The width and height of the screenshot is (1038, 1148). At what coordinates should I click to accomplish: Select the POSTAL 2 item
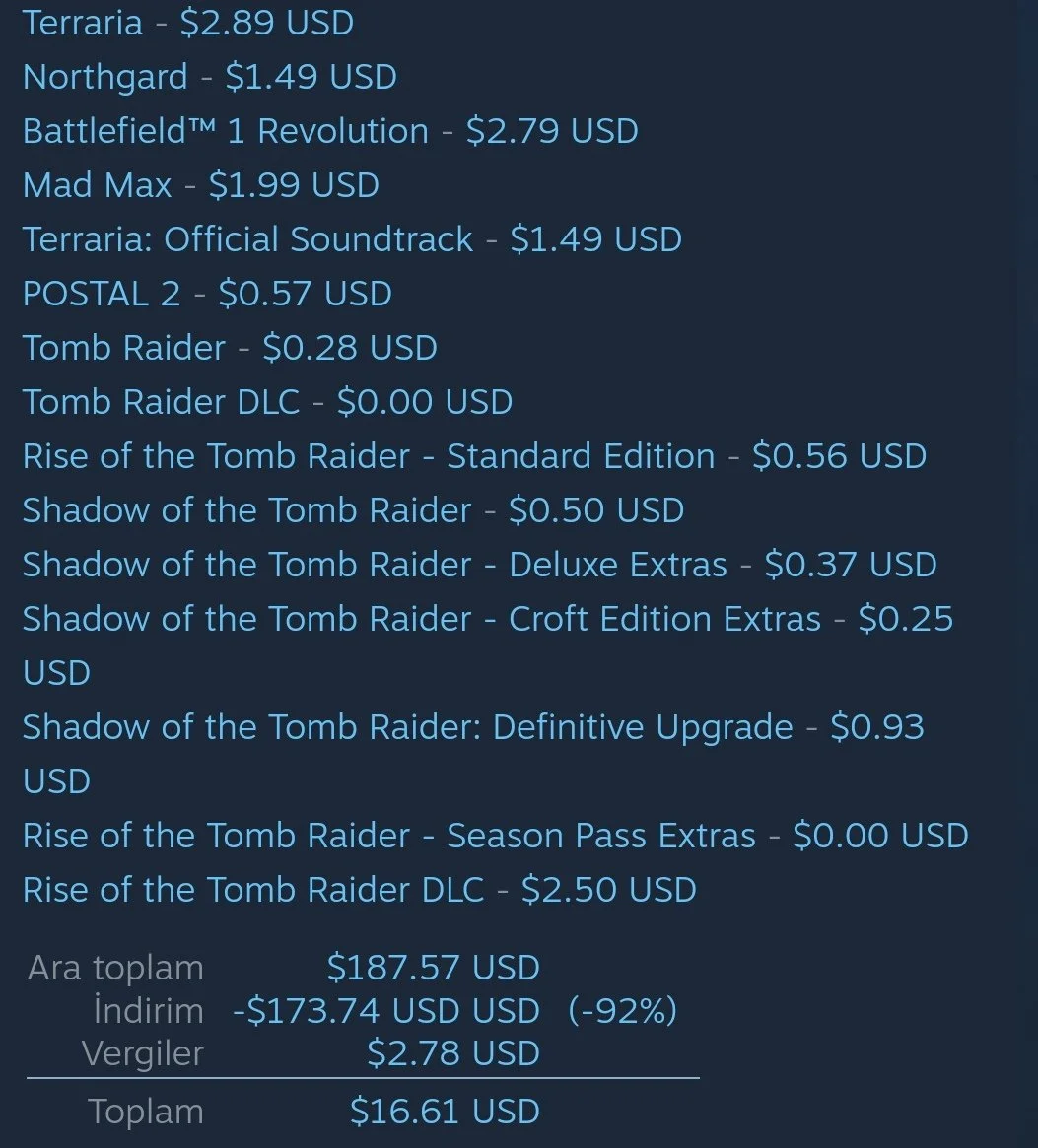(x=207, y=294)
